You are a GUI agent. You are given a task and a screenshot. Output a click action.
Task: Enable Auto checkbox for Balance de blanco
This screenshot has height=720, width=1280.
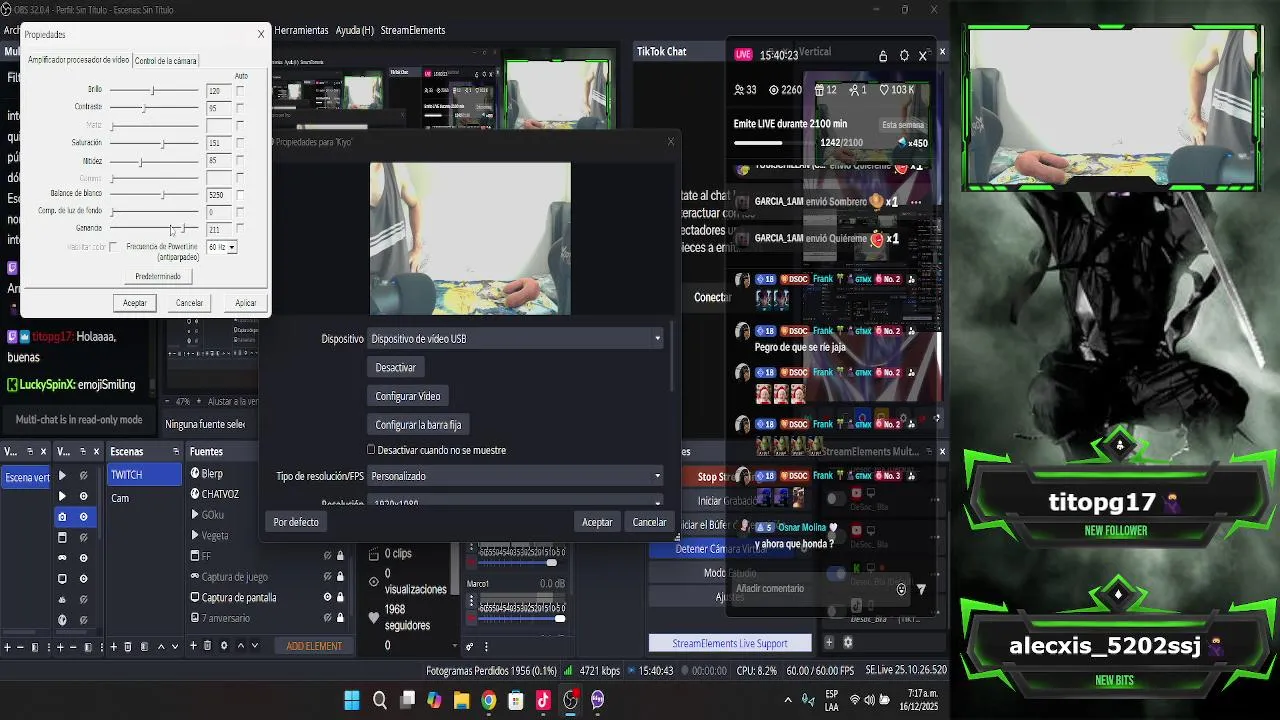click(240, 194)
